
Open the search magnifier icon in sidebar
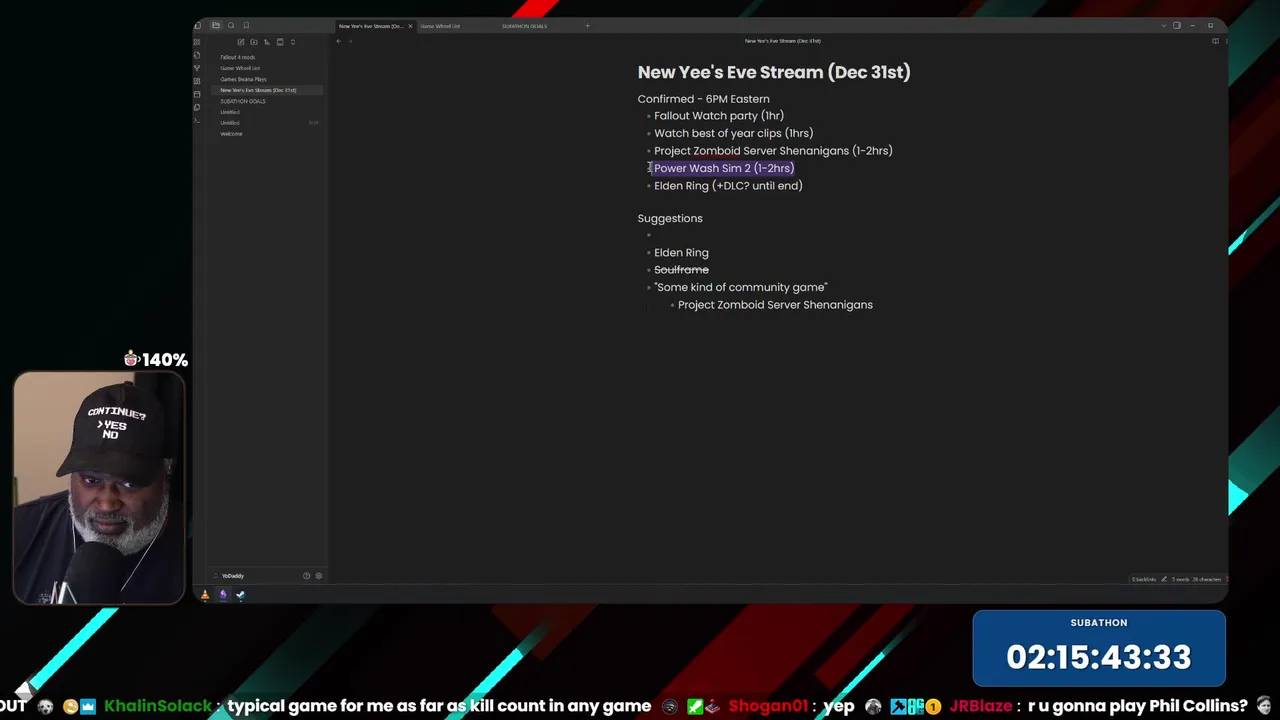pos(231,26)
